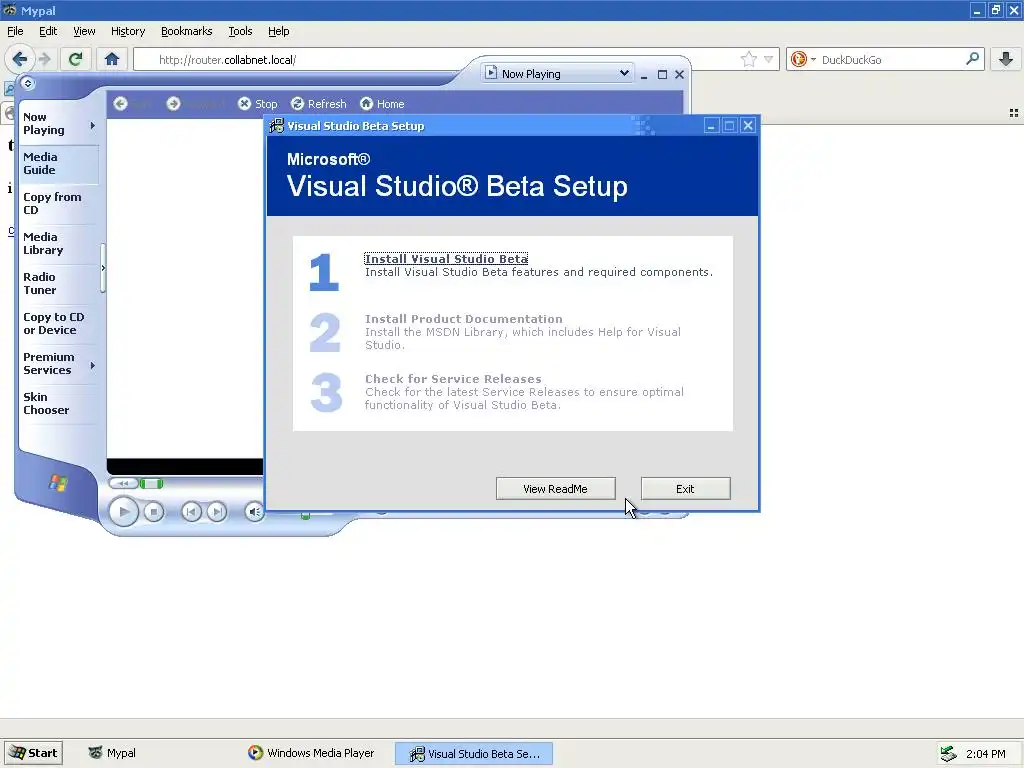Open Skin Chooser in Media Player
The height and width of the screenshot is (768, 1024).
tap(46, 403)
